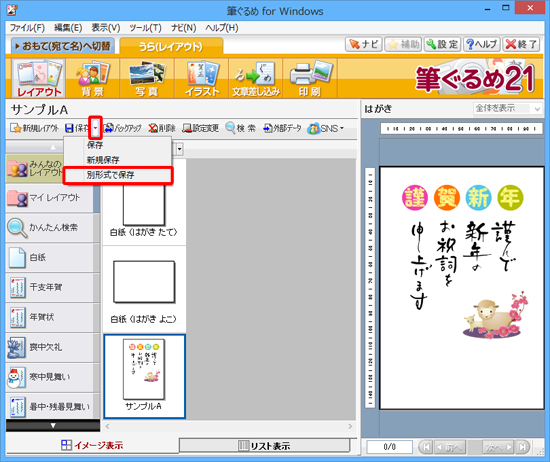Image resolution: width=550 pixels, height=462 pixels.
Task: Select the 白紙 category
Action: (49, 257)
